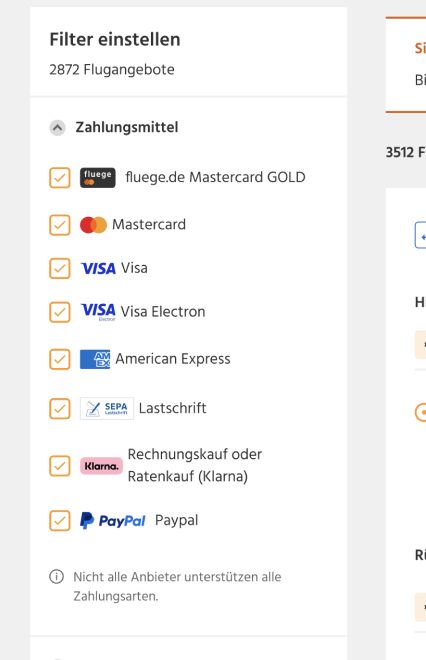
Task: Click the American Express label text
Action: pyautogui.click(x=173, y=359)
